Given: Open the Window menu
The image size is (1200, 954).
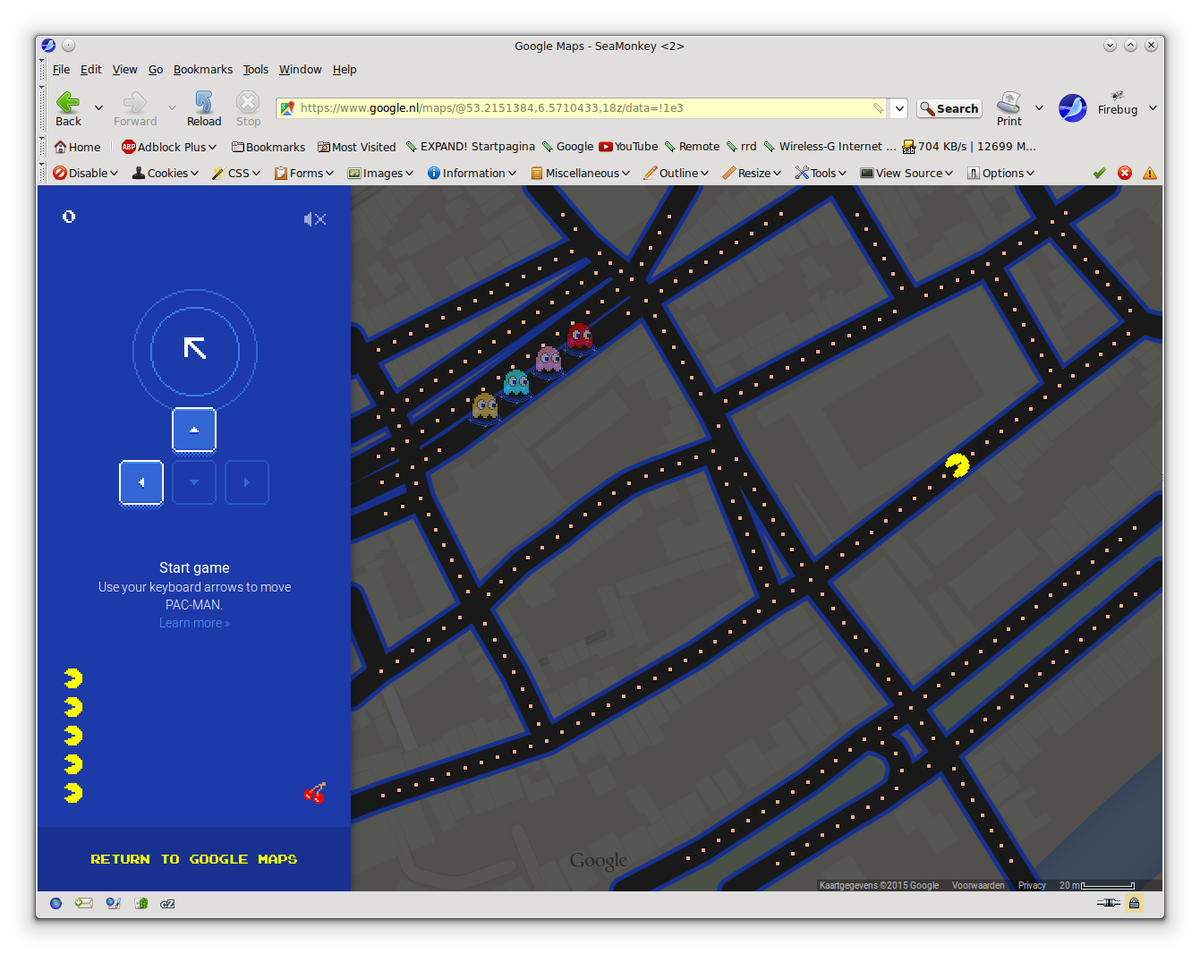Looking at the screenshot, I should (300, 70).
